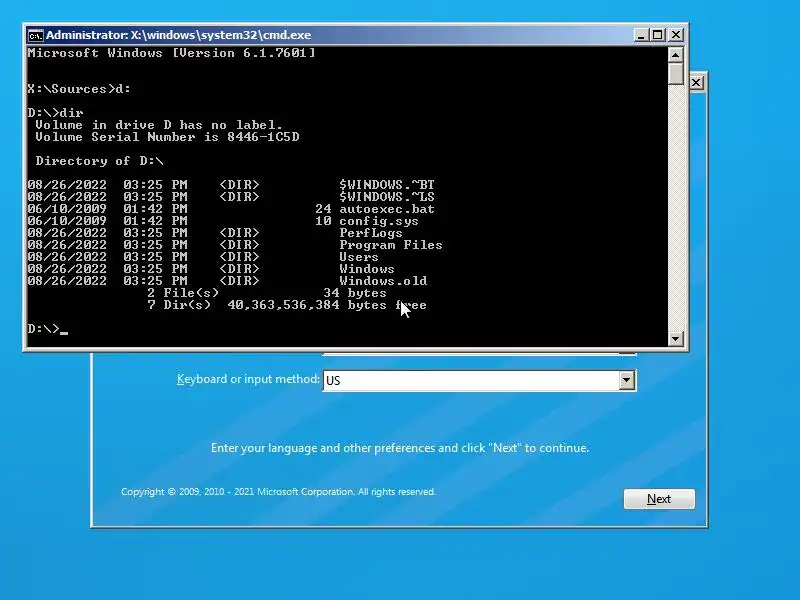Viewport: 800px width, 600px height.
Task: Click the 'Directory of D:\' line
Action: click(99, 161)
